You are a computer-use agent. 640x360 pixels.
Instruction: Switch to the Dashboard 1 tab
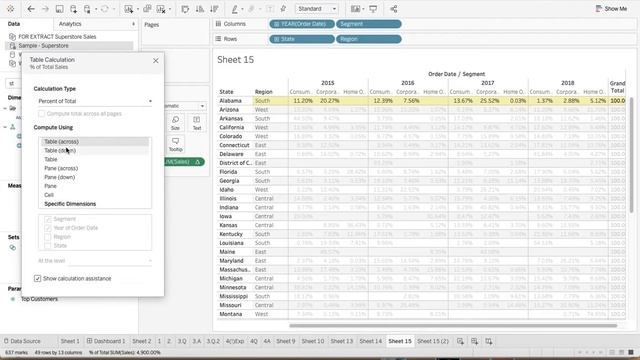coord(106,341)
